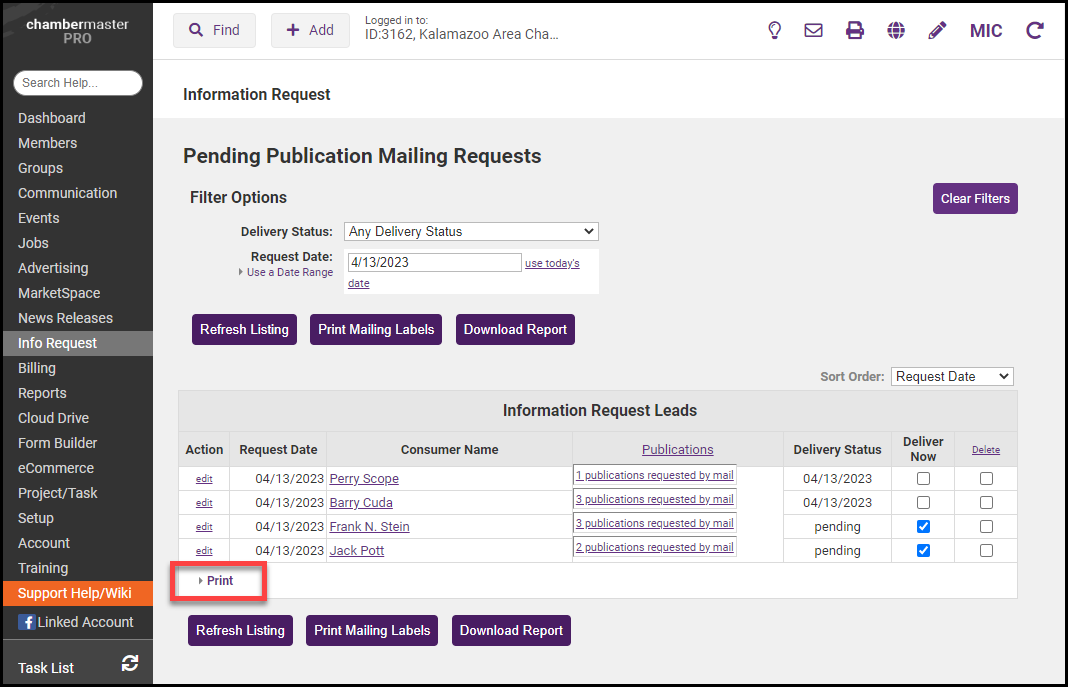Tick the Delete checkbox for Jack Pott
Screen dimensions: 1068x687
[x=986, y=550]
